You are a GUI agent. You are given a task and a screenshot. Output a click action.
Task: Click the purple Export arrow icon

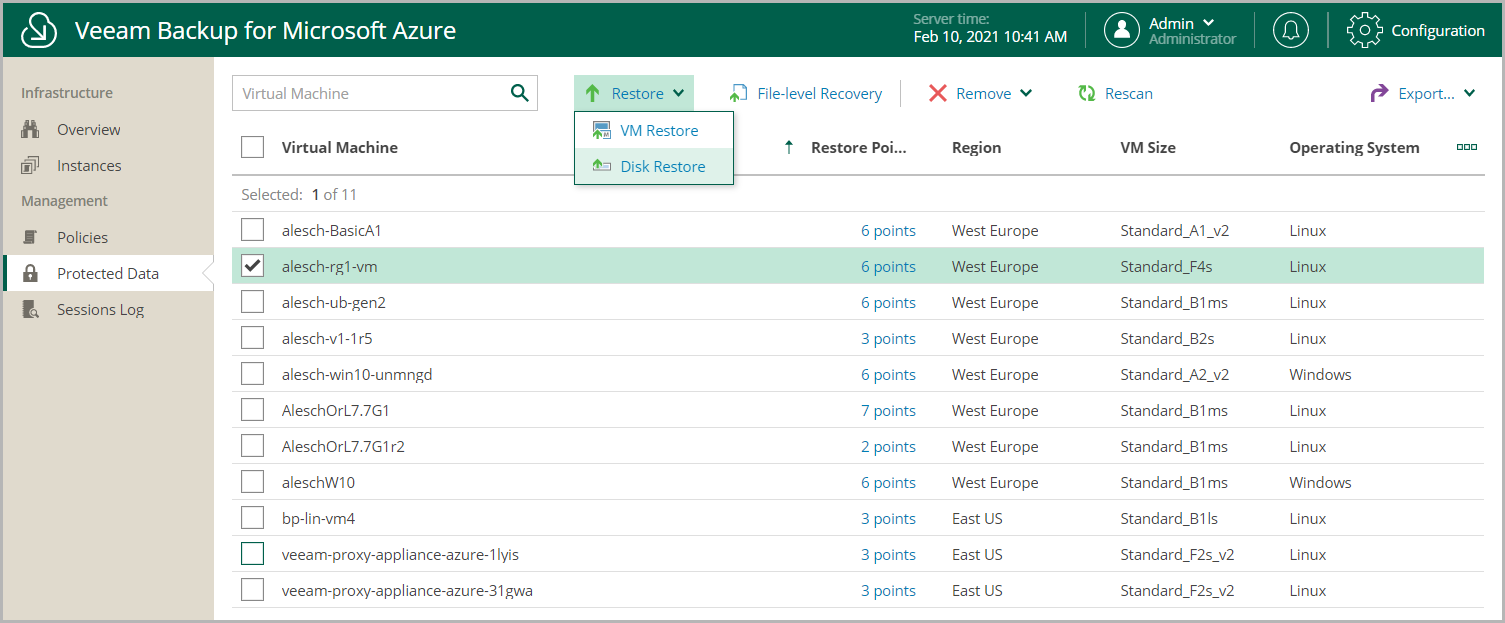click(x=1379, y=93)
